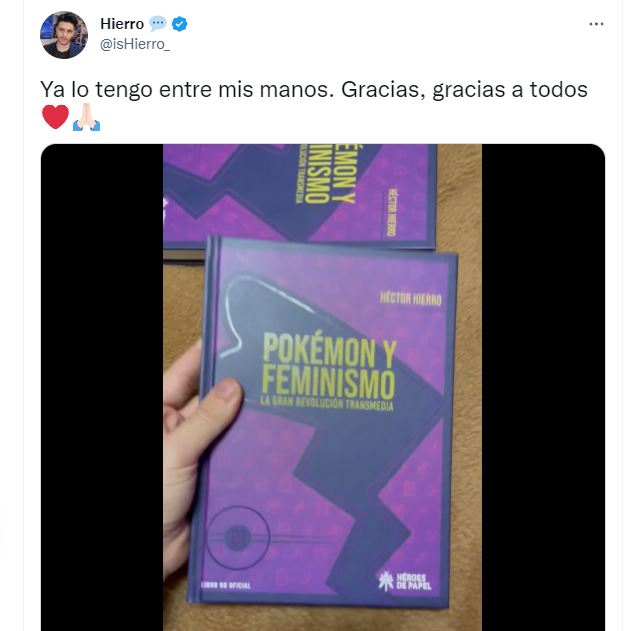Click "HÉCTOR HIERRO" author name on front book
Viewport: 644px width, 631px height.
tap(410, 299)
